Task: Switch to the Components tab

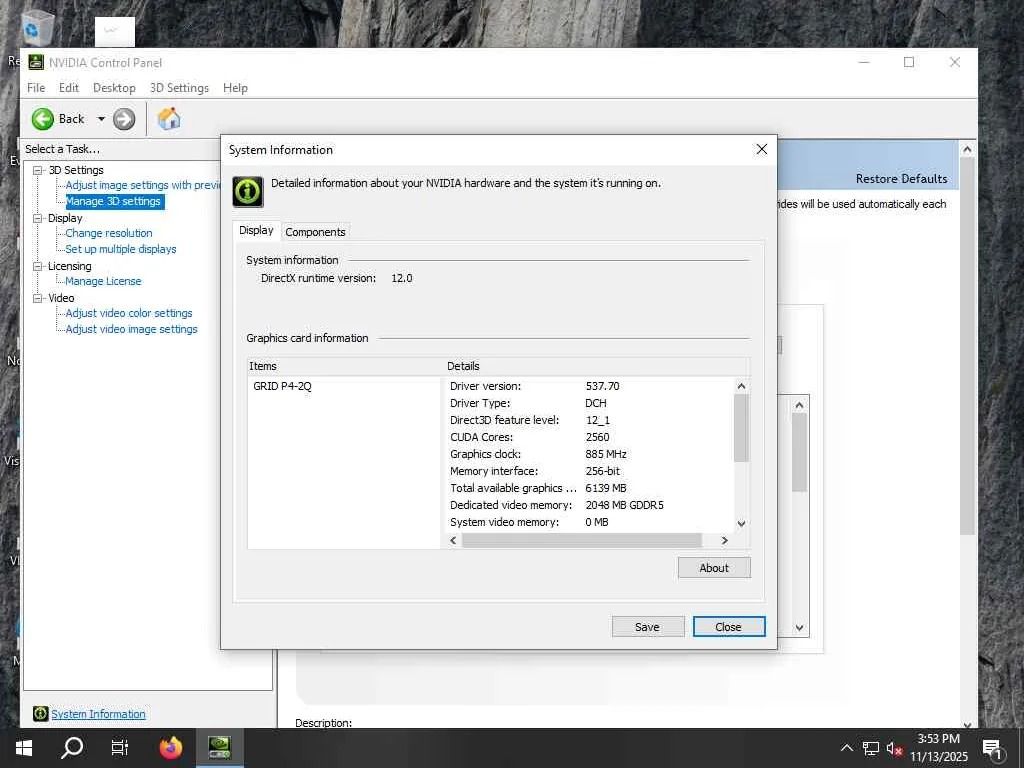Action: pyautogui.click(x=315, y=232)
